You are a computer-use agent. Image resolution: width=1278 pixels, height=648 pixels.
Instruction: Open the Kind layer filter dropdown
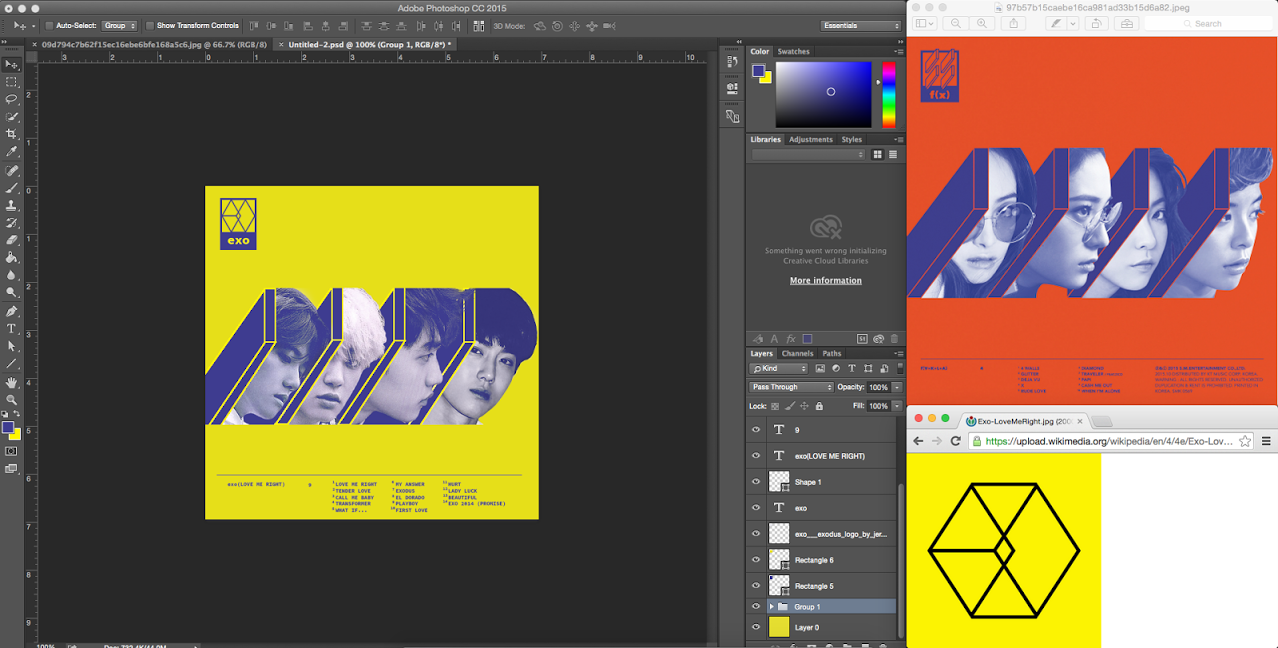point(780,369)
